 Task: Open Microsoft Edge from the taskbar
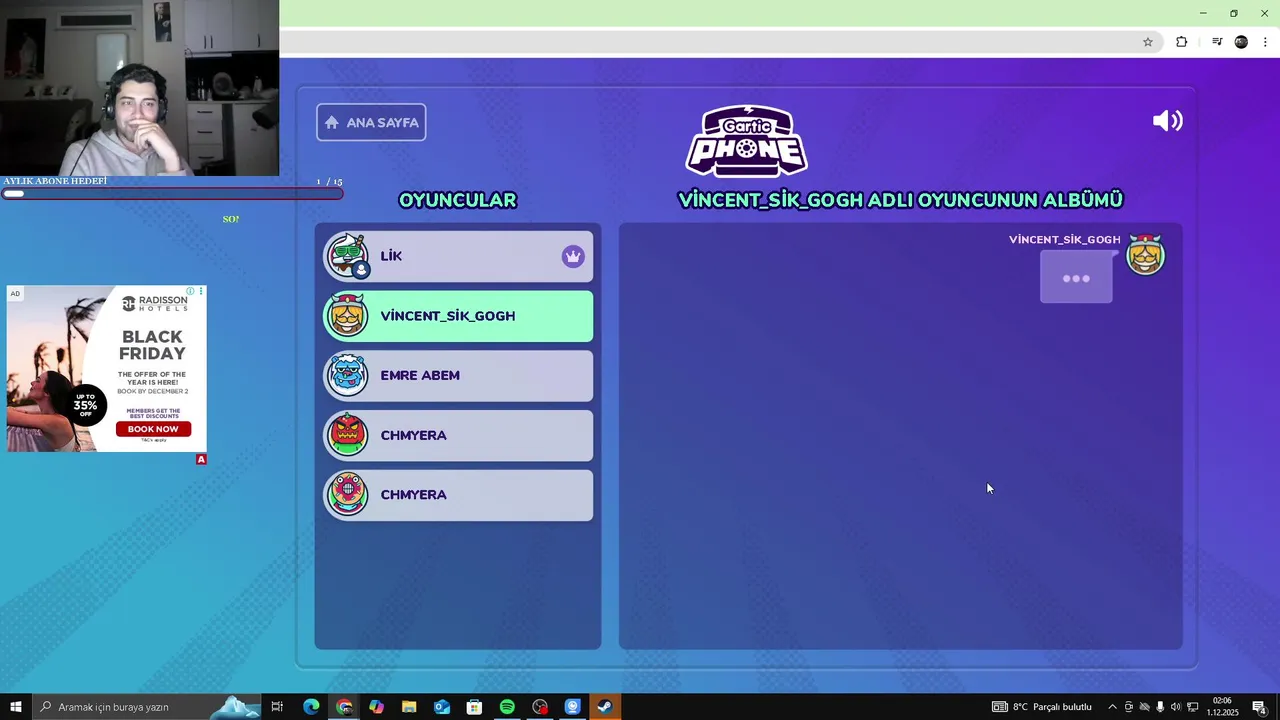311,707
